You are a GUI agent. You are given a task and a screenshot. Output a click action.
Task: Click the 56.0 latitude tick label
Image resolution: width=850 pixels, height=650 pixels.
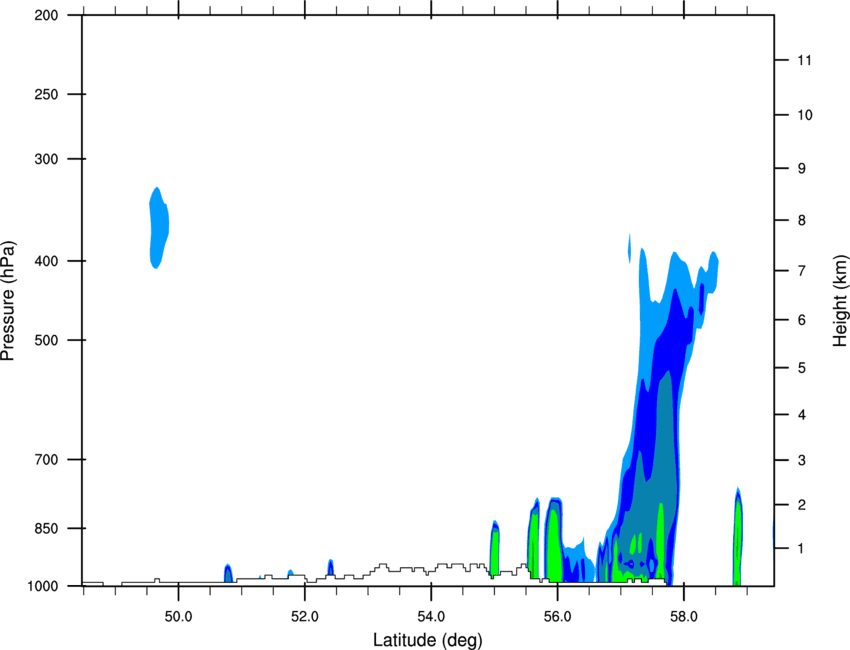point(558,617)
